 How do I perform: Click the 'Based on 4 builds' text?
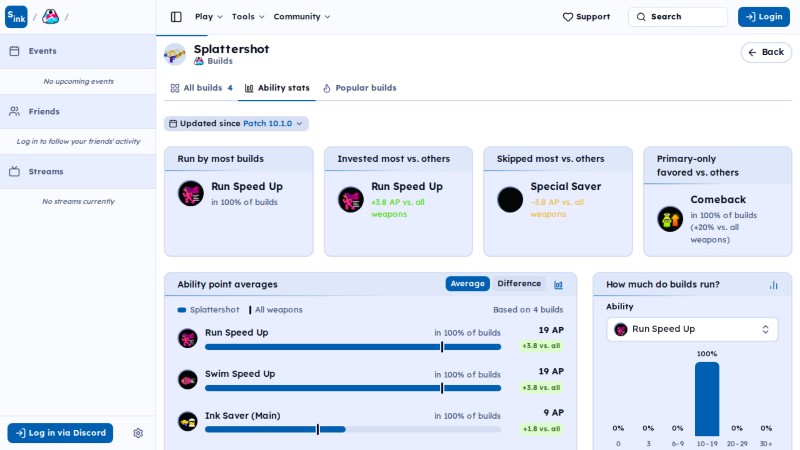[528, 310]
